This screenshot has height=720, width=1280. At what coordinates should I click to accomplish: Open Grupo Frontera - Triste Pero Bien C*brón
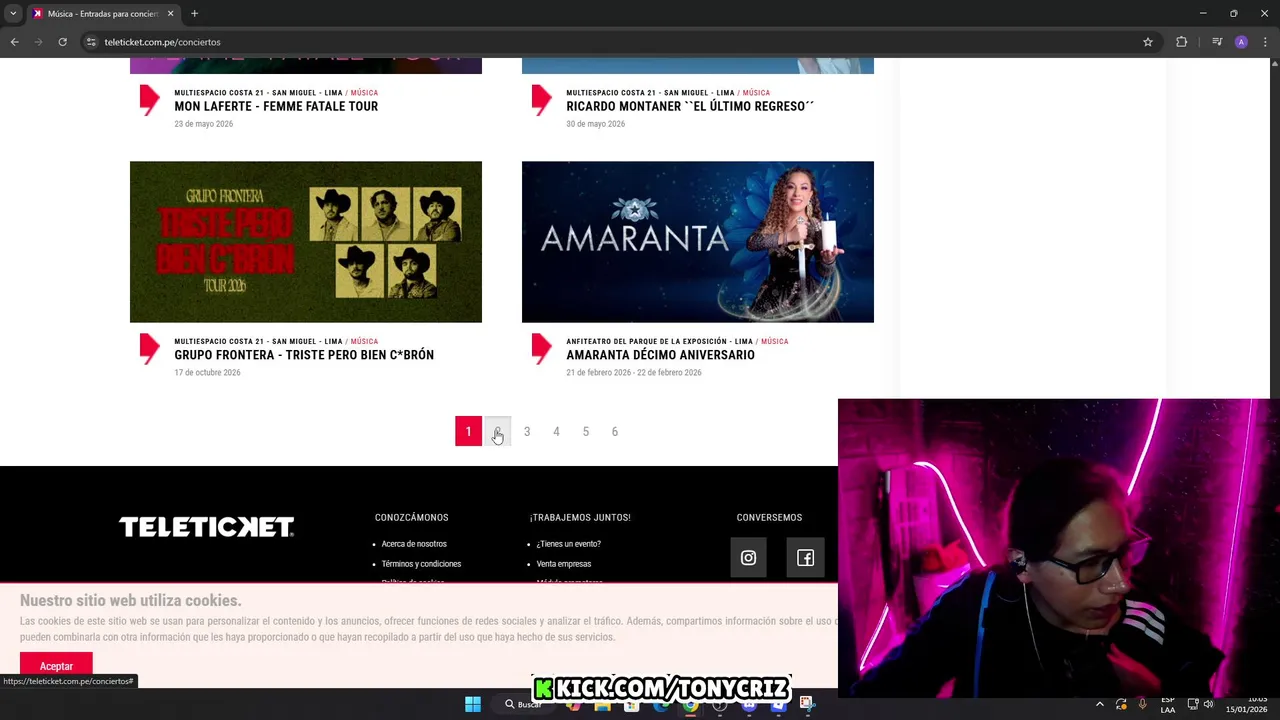(304, 355)
